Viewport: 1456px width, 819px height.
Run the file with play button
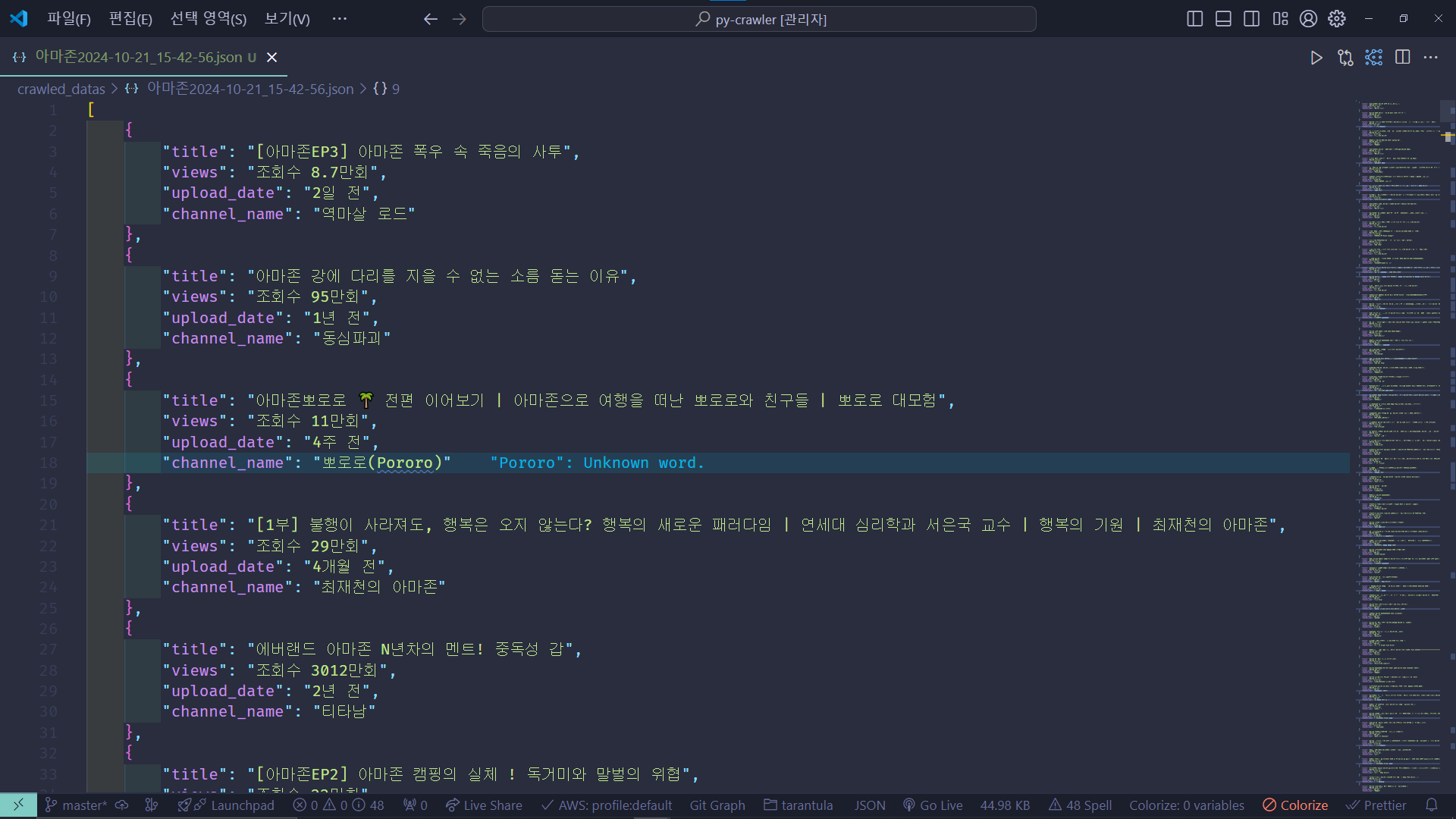click(x=1316, y=58)
